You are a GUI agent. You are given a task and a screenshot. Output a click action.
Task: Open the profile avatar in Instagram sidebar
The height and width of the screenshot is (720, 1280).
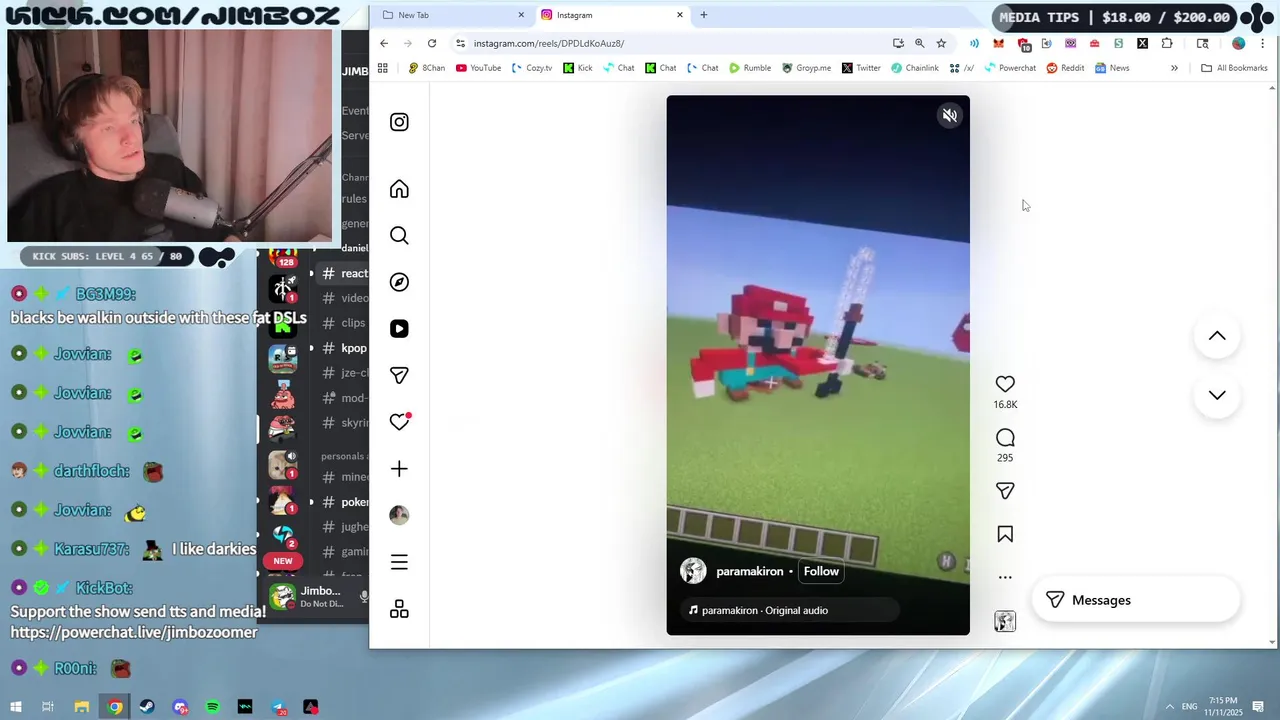399,515
